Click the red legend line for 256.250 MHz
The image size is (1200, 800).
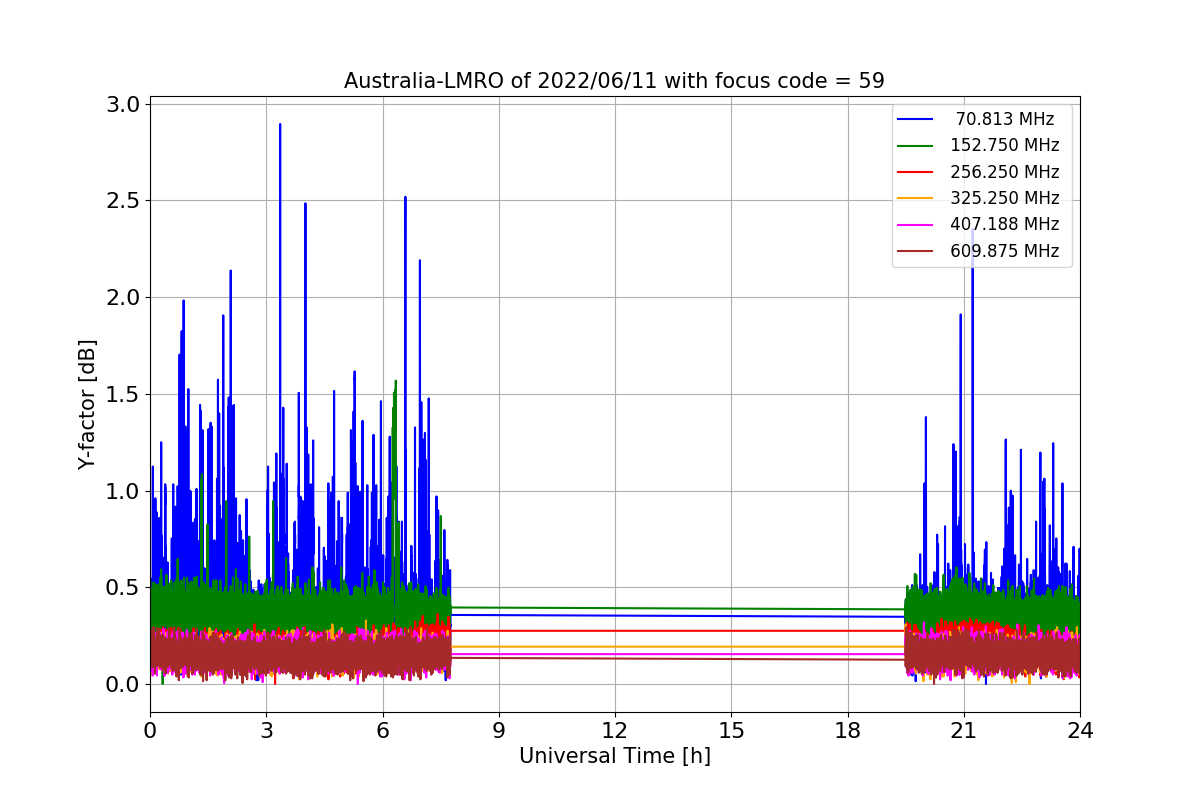pyautogui.click(x=915, y=172)
